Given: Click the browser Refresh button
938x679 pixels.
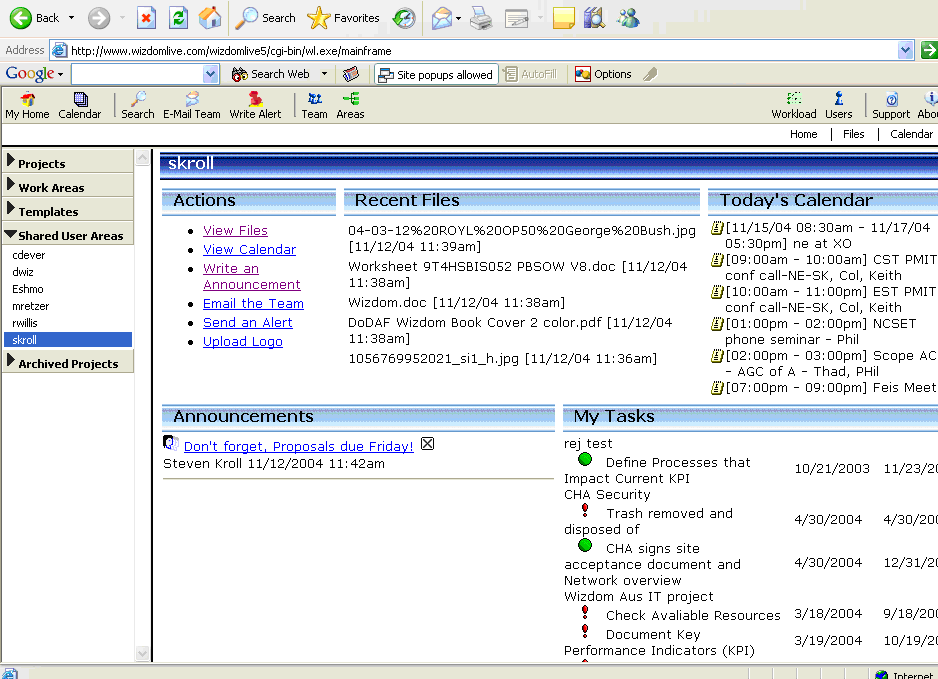Looking at the screenshot, I should (178, 18).
